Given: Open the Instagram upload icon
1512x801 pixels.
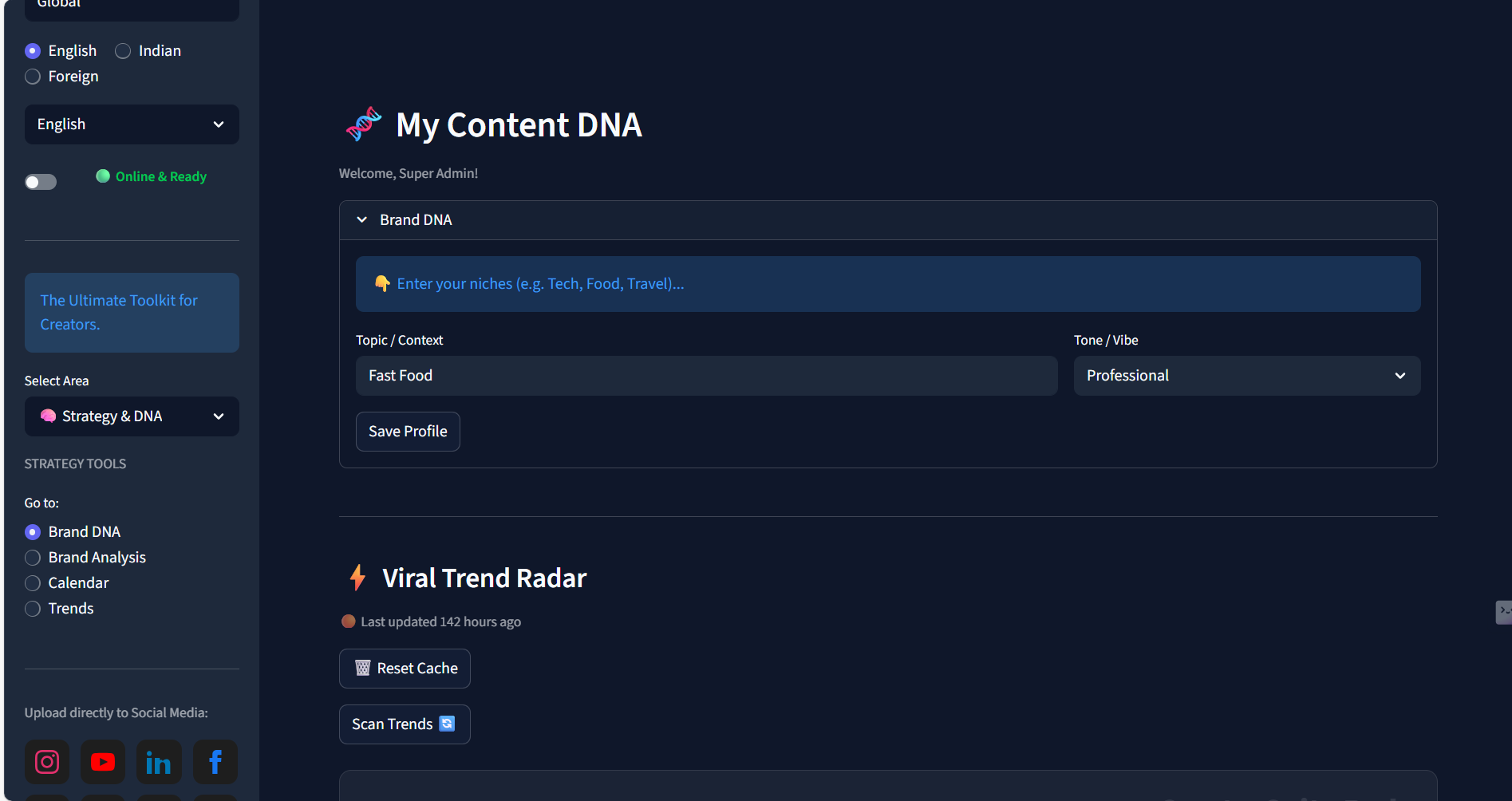Looking at the screenshot, I should [47, 762].
